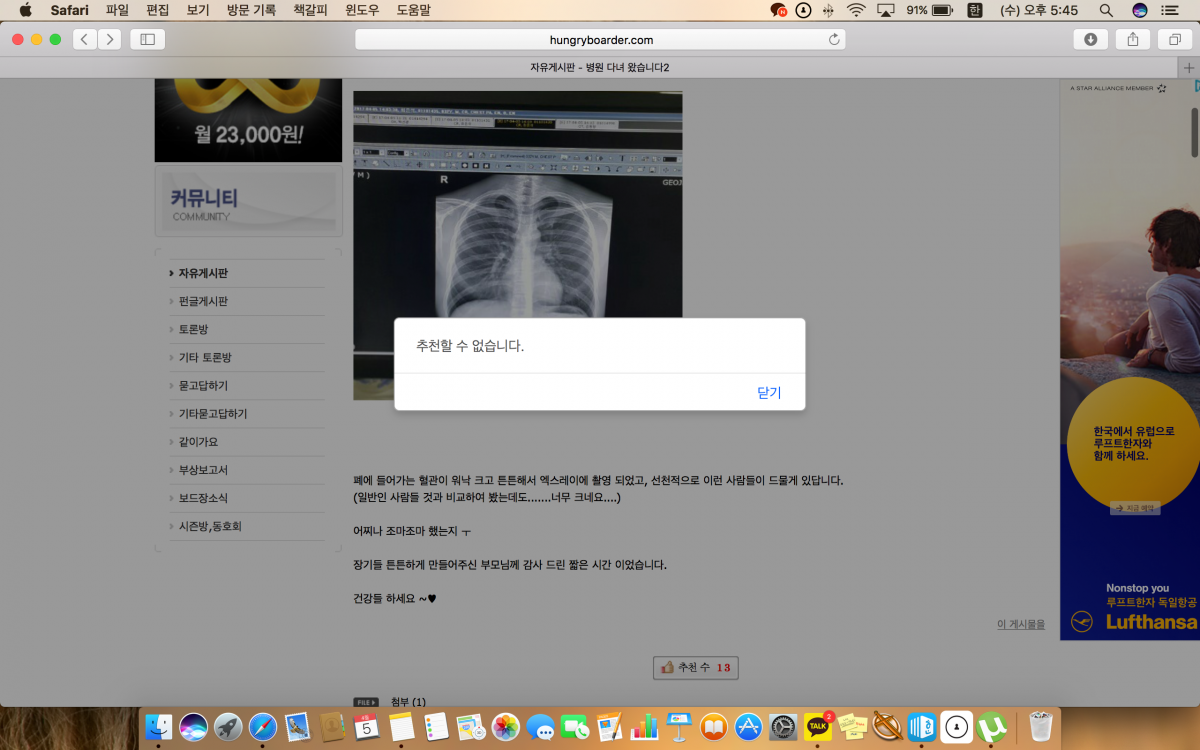
Task: Open the 보기 menu
Action: tap(198, 10)
